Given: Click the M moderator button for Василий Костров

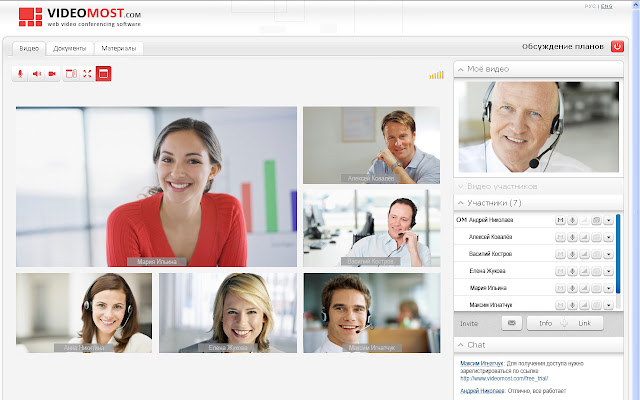Looking at the screenshot, I should 560,254.
